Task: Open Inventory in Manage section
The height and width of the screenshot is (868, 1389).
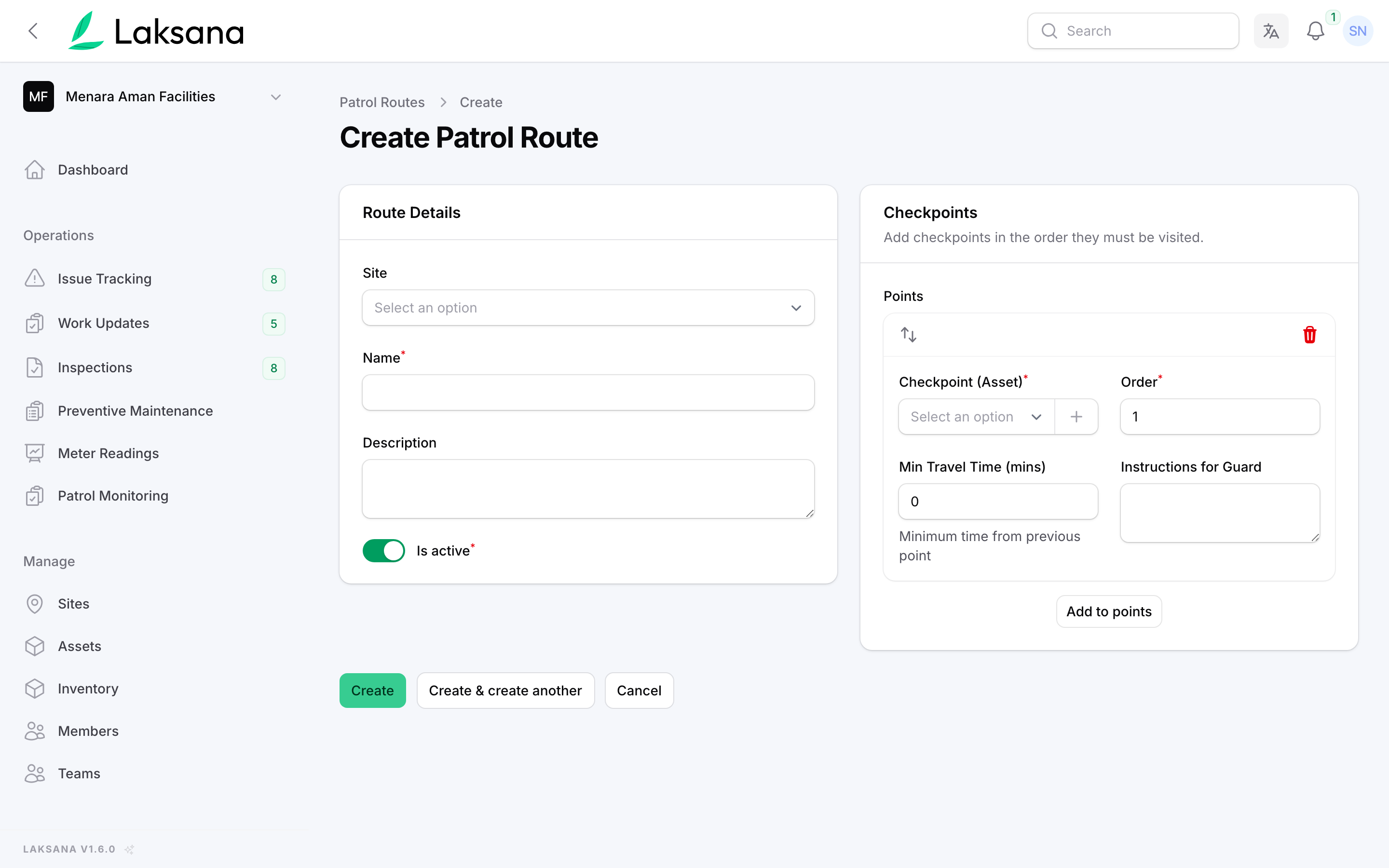Action: (153, 689)
